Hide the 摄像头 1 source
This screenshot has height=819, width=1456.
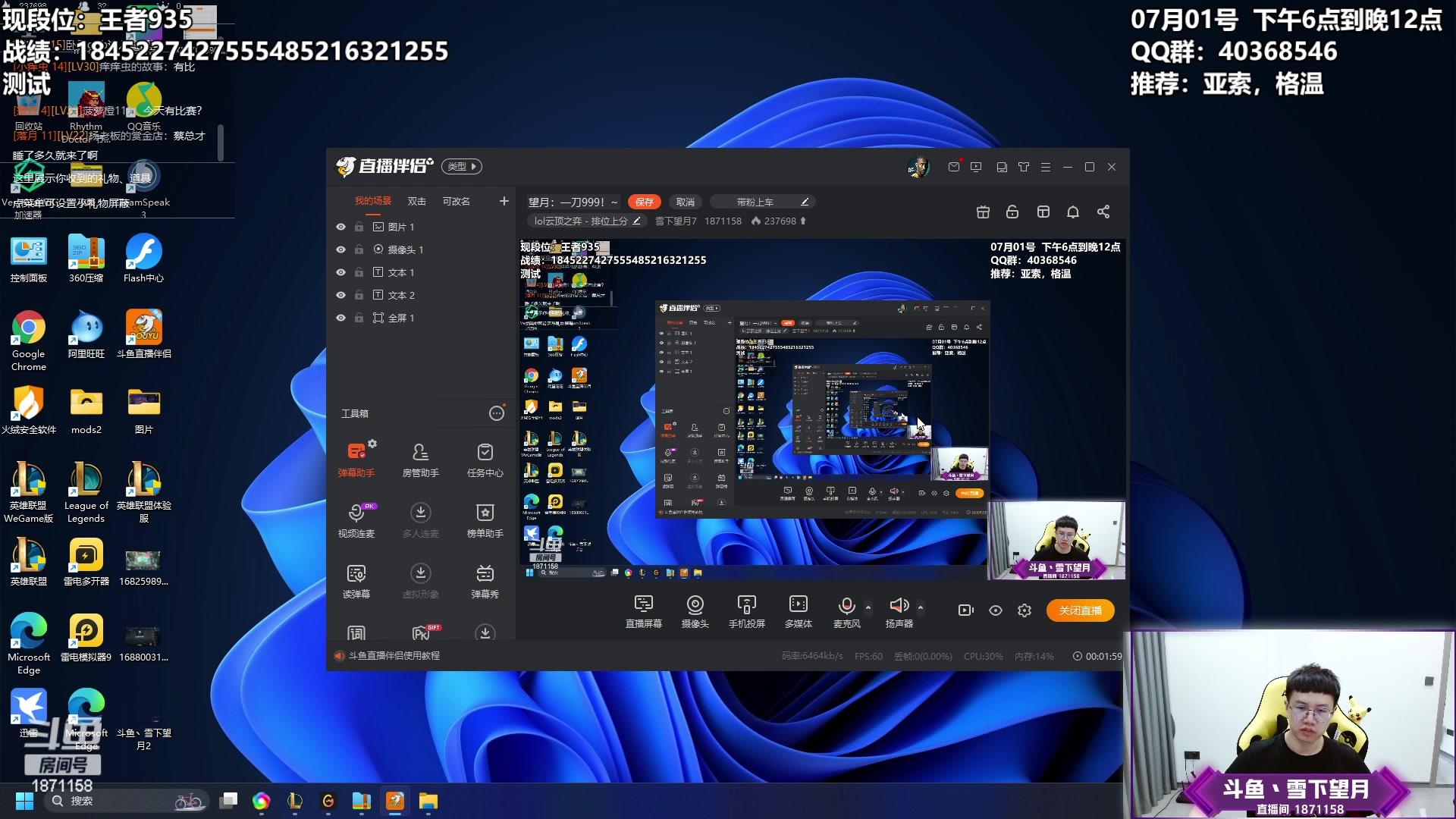click(340, 249)
